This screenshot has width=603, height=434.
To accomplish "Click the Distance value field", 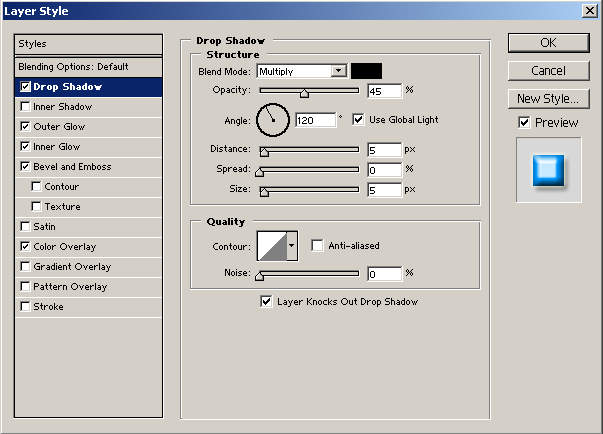I will tap(384, 150).
